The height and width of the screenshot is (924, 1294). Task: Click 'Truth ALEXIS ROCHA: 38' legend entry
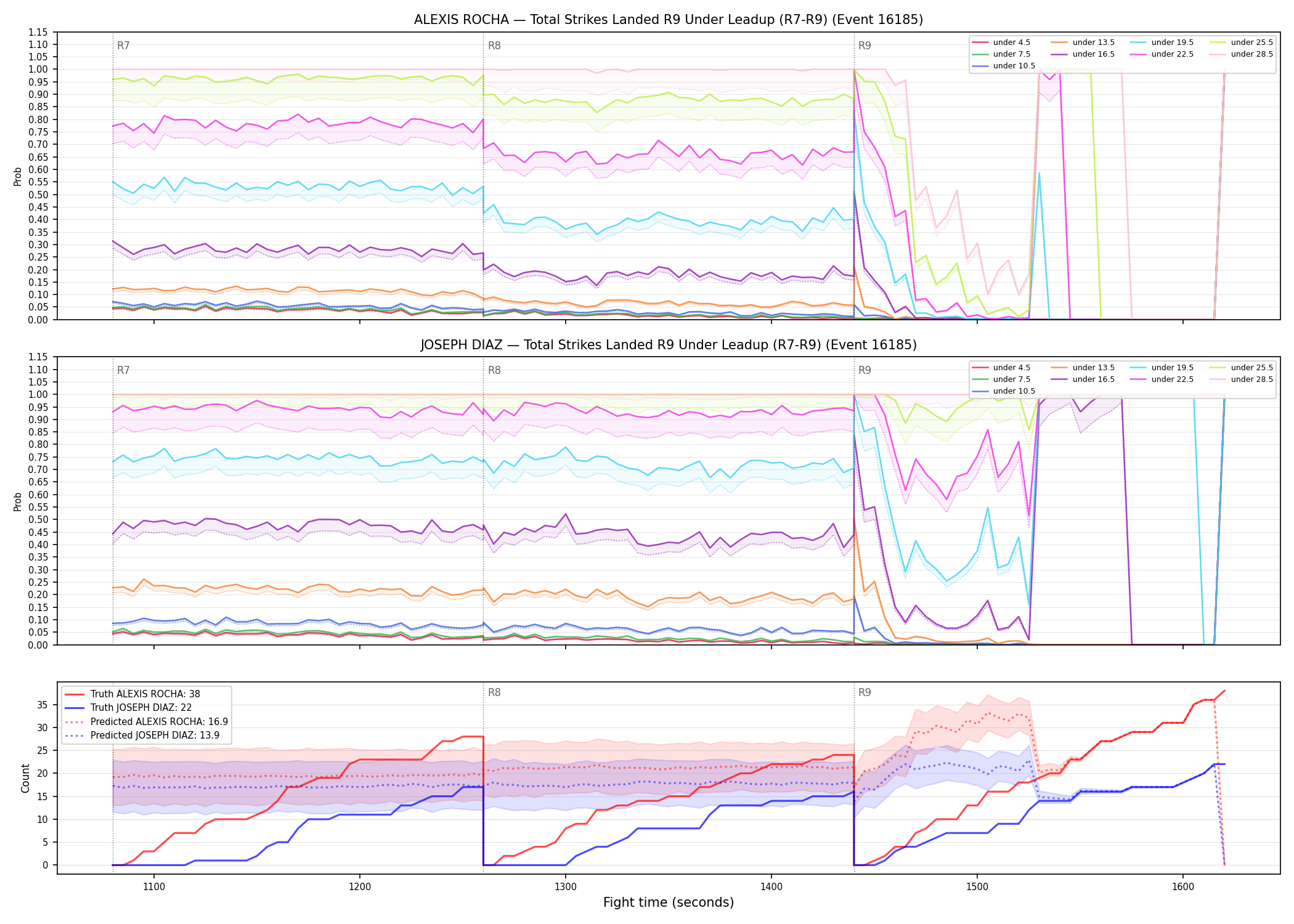point(132,694)
